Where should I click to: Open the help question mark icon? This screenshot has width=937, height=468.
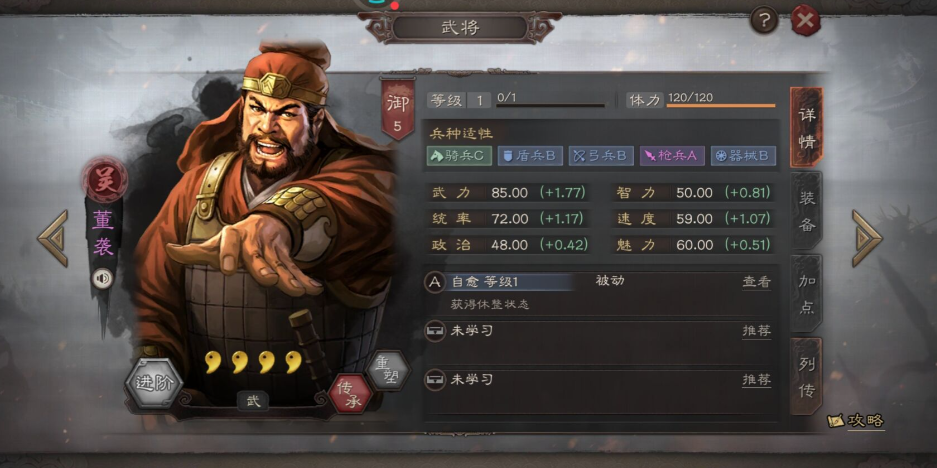764,22
